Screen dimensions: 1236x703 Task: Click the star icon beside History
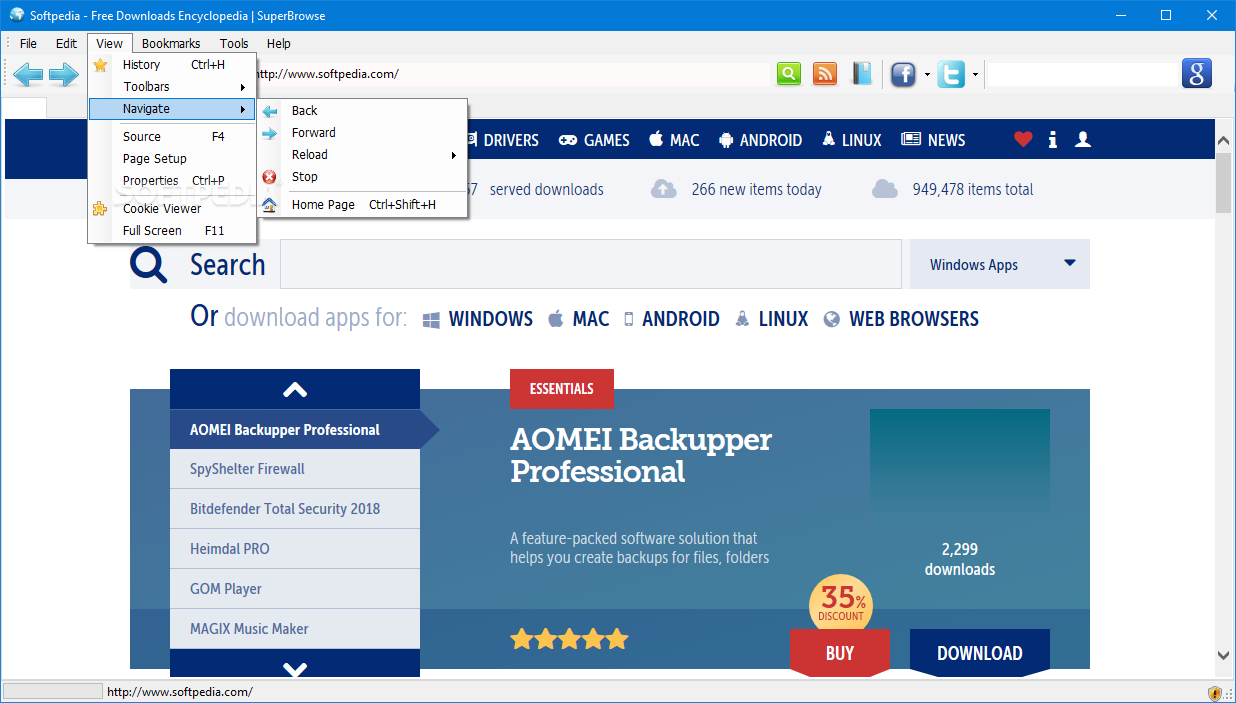[100, 65]
